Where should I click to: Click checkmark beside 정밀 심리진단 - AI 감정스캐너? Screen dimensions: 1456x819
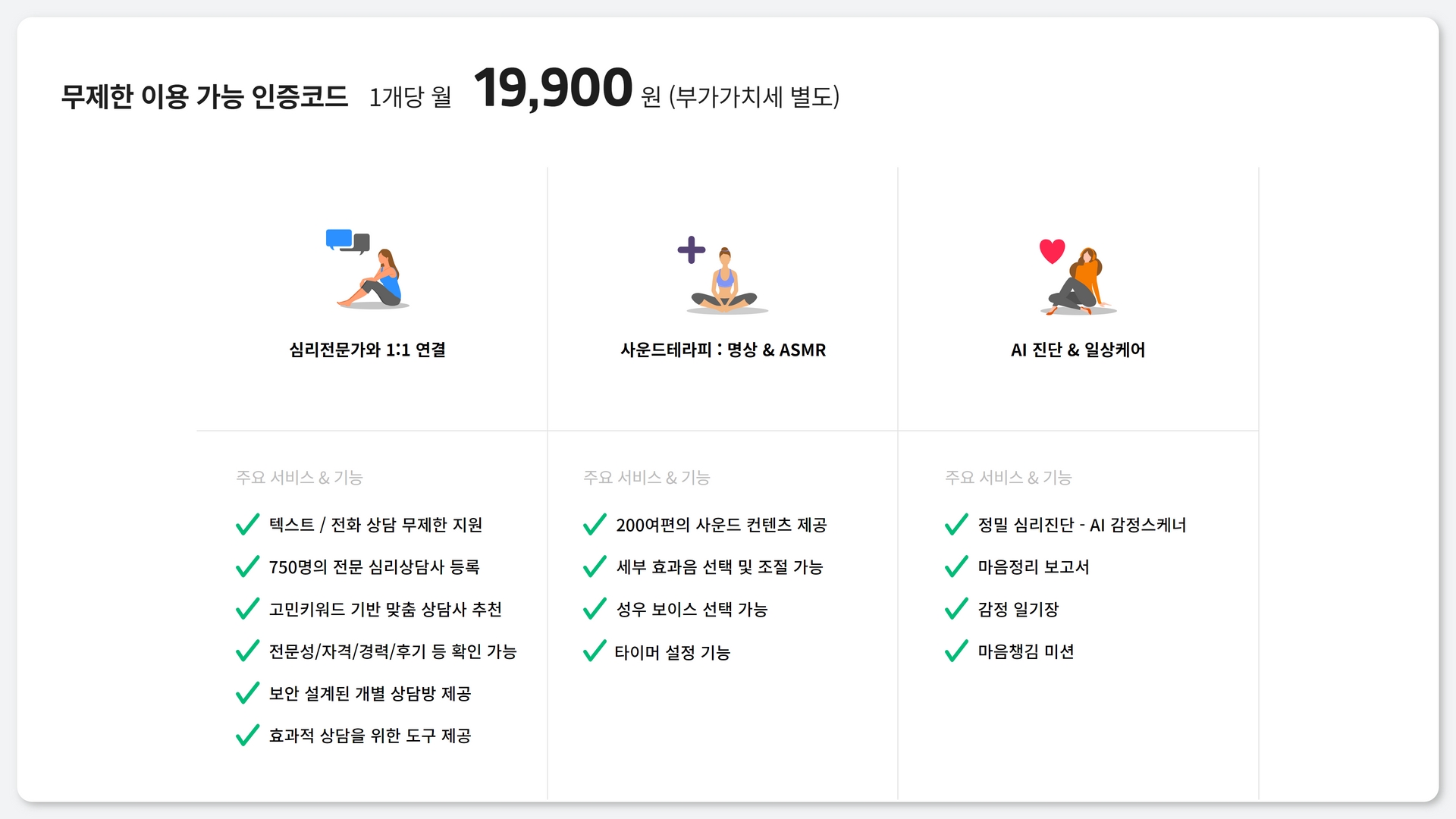[956, 524]
